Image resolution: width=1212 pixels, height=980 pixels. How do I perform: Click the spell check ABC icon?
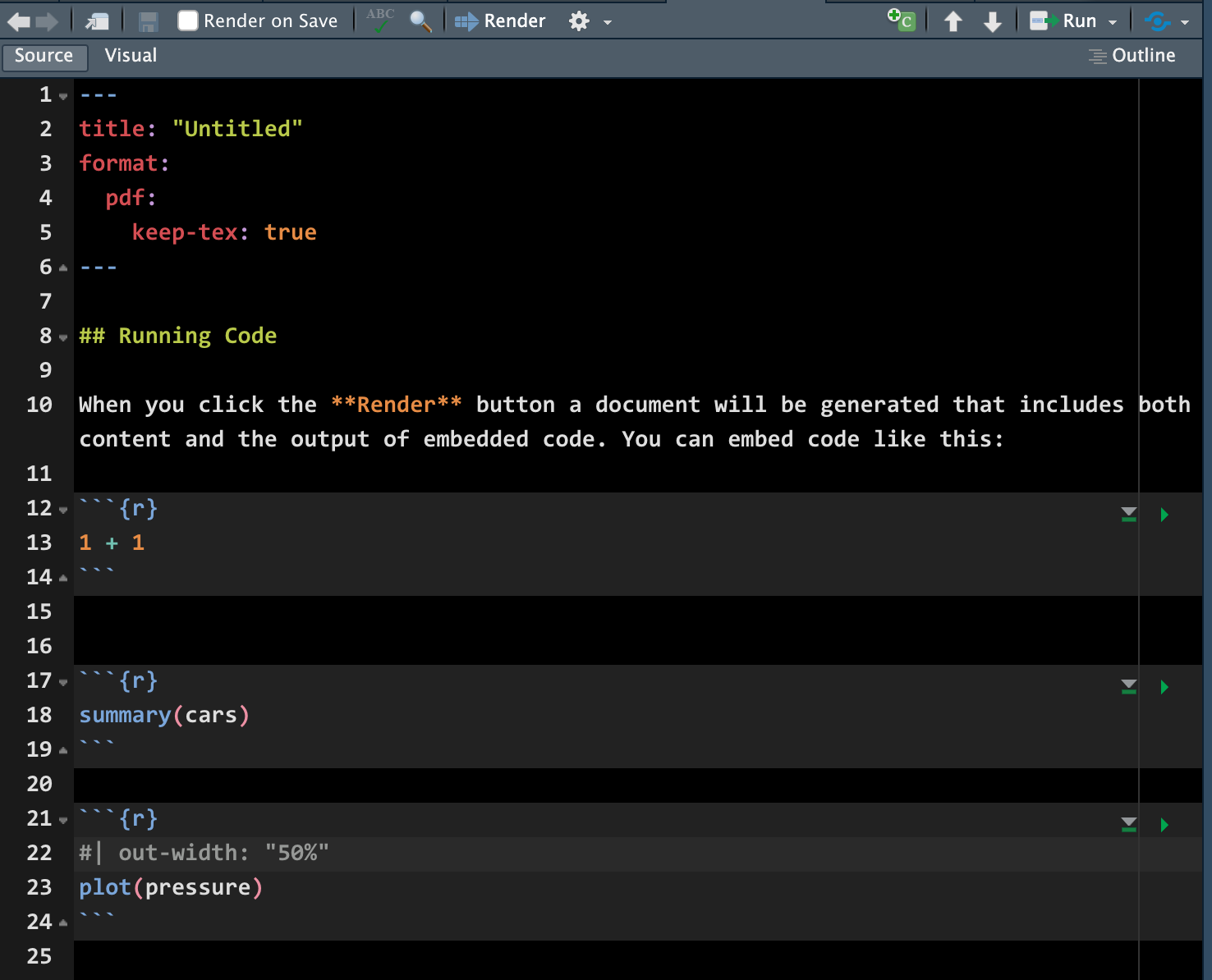380,21
